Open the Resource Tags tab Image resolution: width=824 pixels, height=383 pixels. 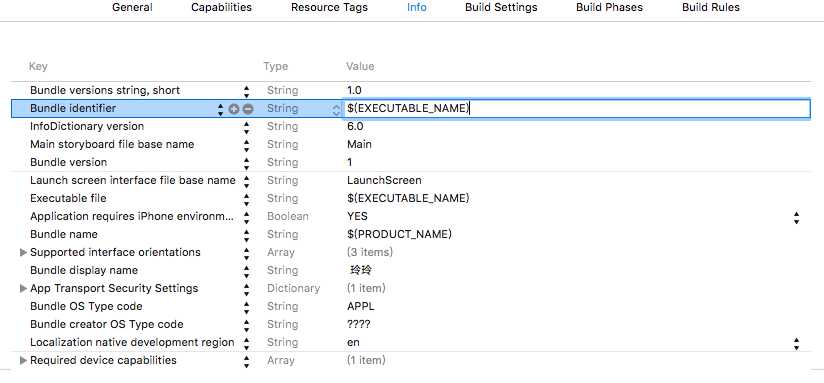click(x=329, y=7)
